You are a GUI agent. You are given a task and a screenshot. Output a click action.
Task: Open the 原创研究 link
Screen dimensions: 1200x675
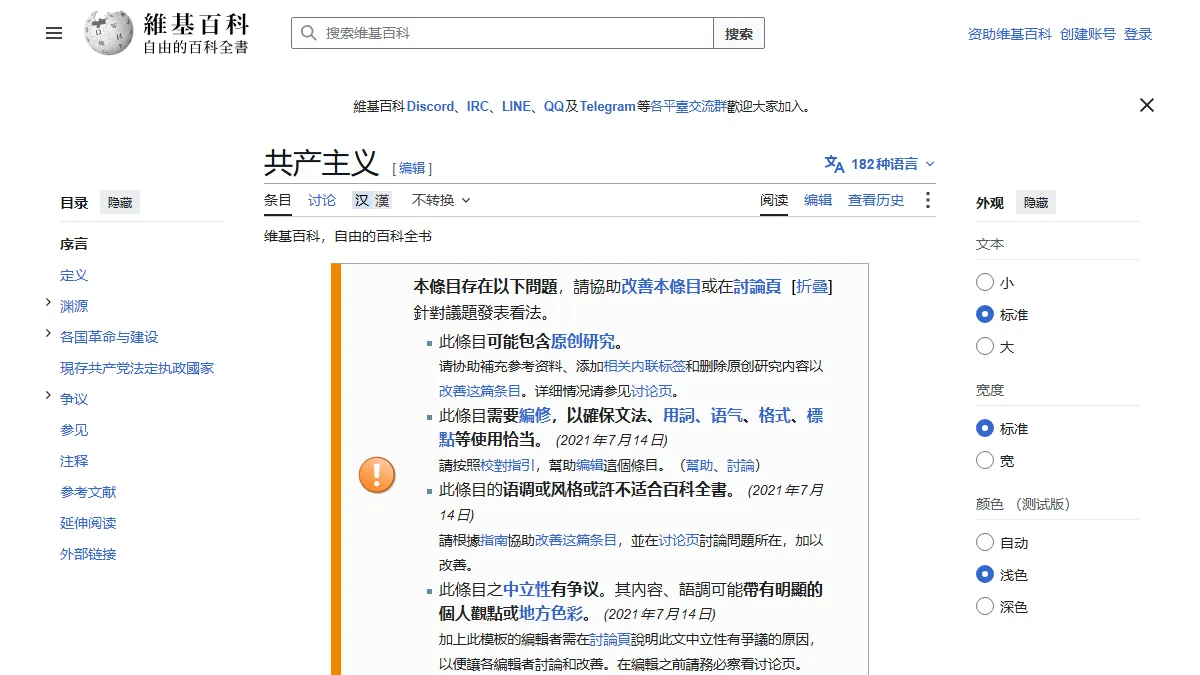[583, 341]
